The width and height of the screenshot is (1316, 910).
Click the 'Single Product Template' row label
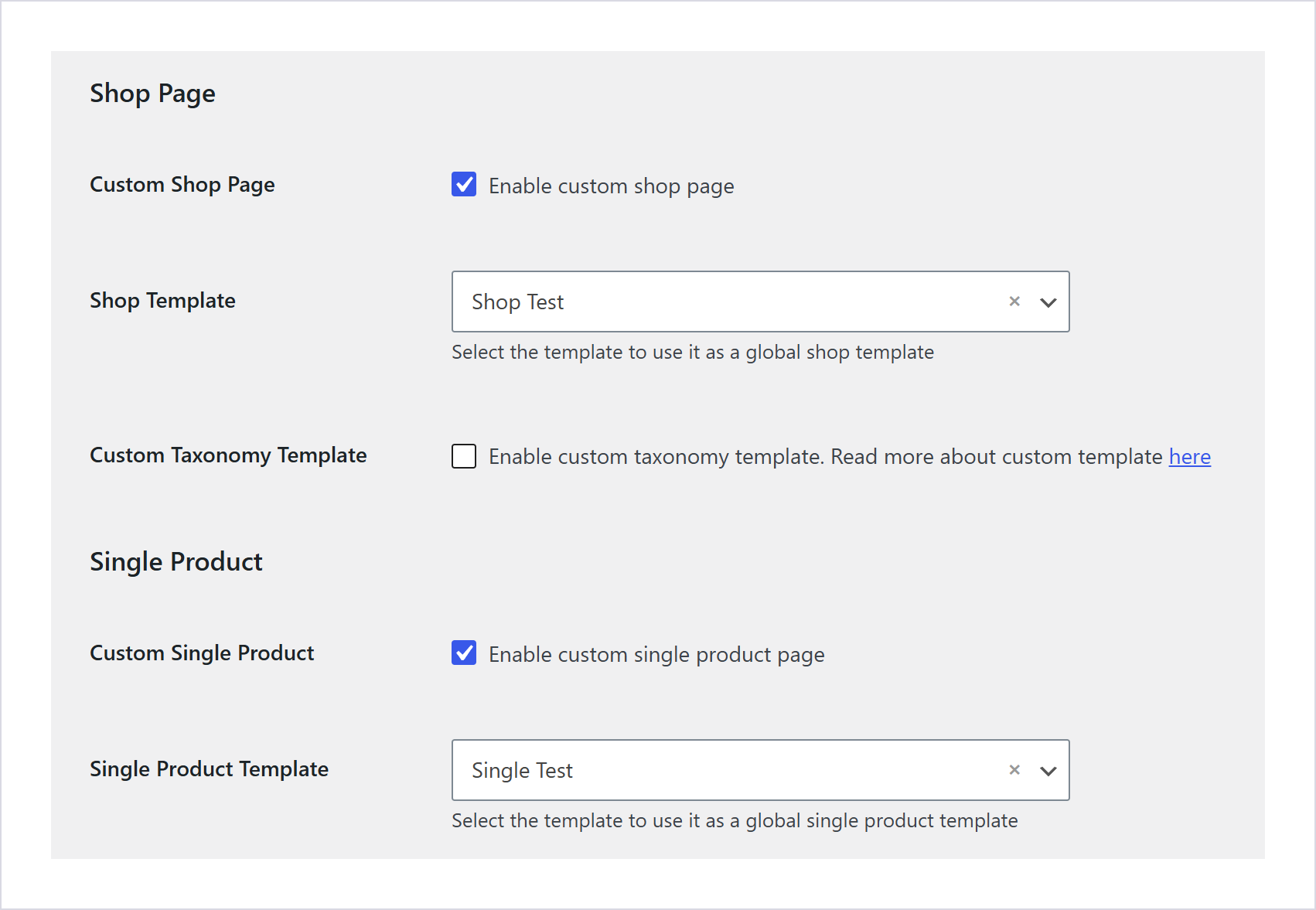click(209, 769)
